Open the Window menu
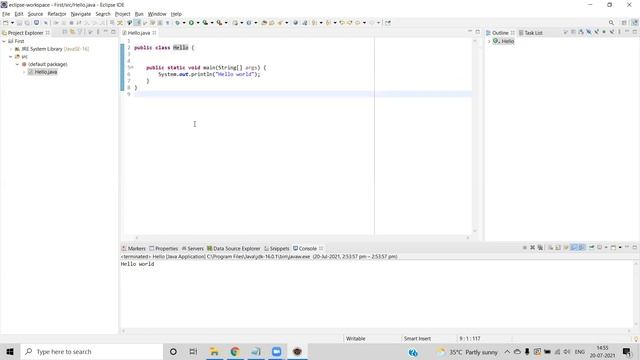This screenshot has height=360, width=640. (x=157, y=14)
